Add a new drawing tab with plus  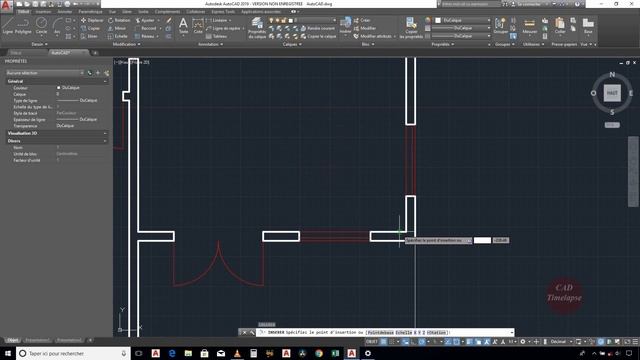95,53
